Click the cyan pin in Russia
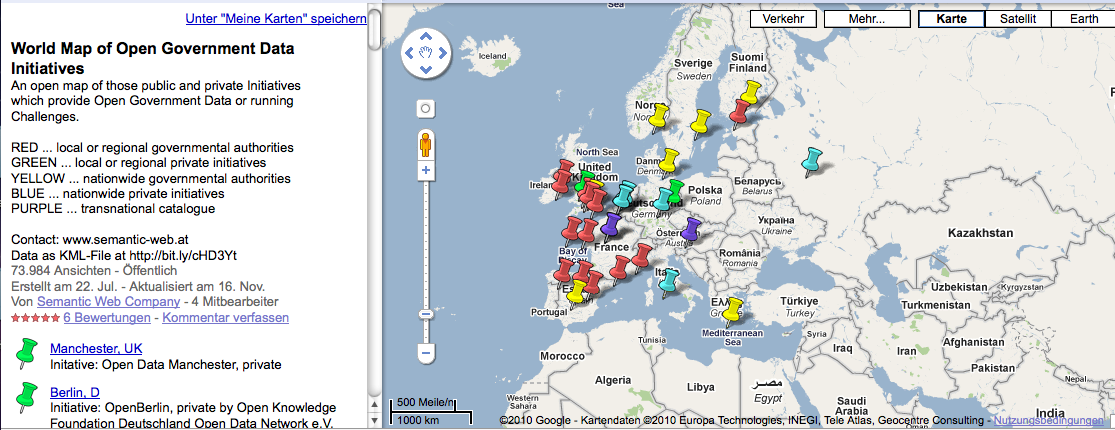 (x=811, y=160)
